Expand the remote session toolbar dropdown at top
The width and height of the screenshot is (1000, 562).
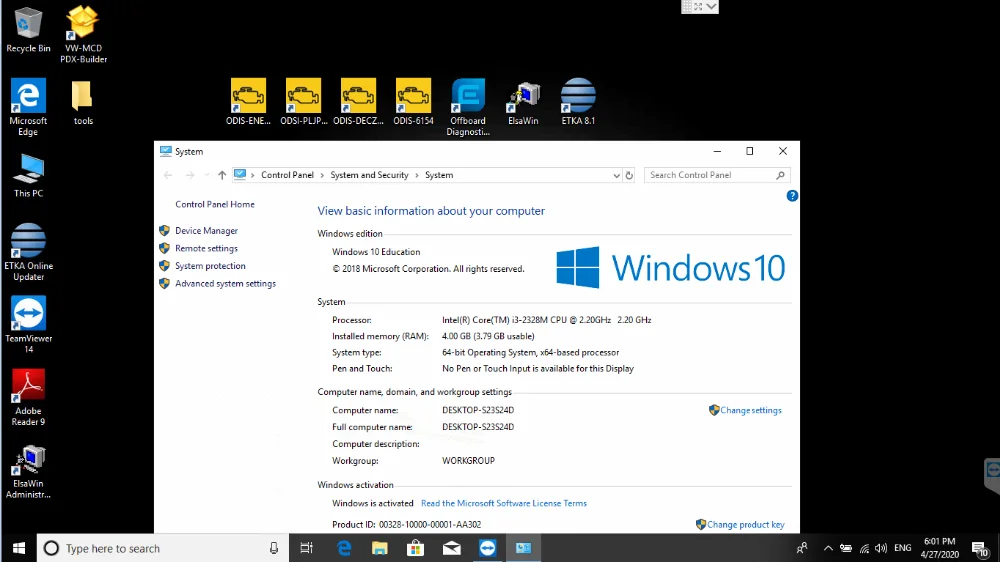point(712,6)
